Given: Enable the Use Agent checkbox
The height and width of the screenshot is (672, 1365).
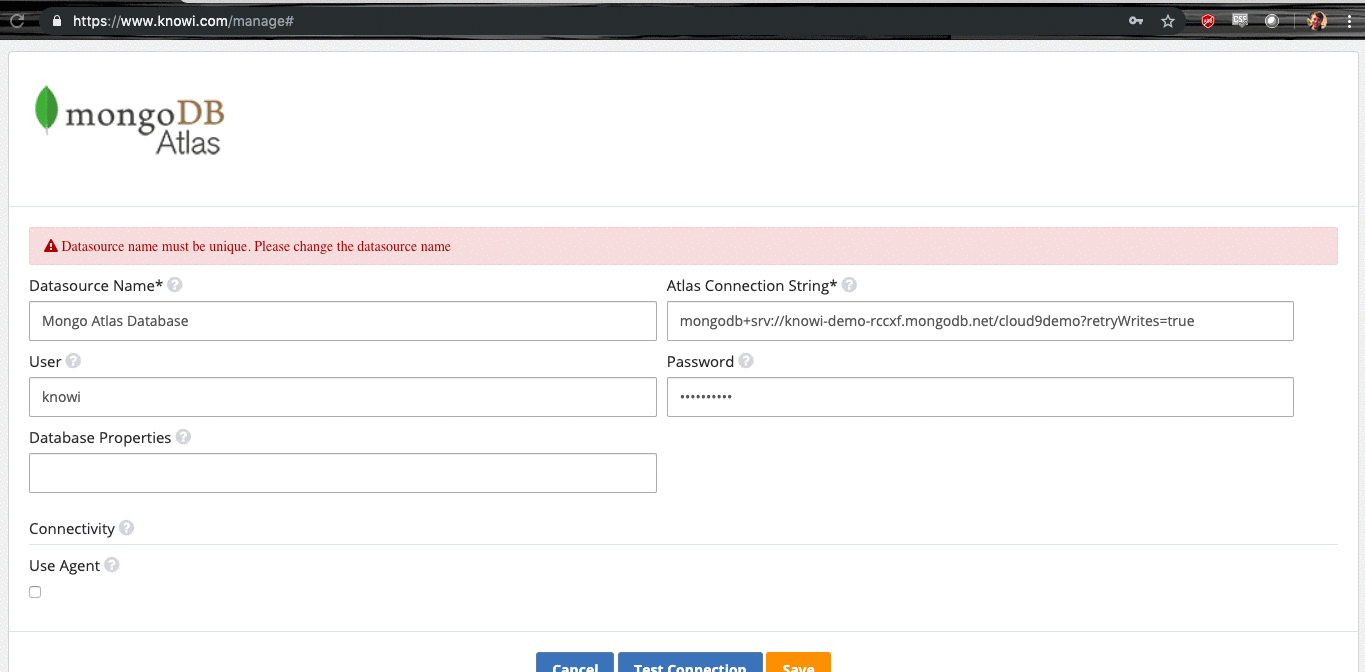Looking at the screenshot, I should pos(35,592).
